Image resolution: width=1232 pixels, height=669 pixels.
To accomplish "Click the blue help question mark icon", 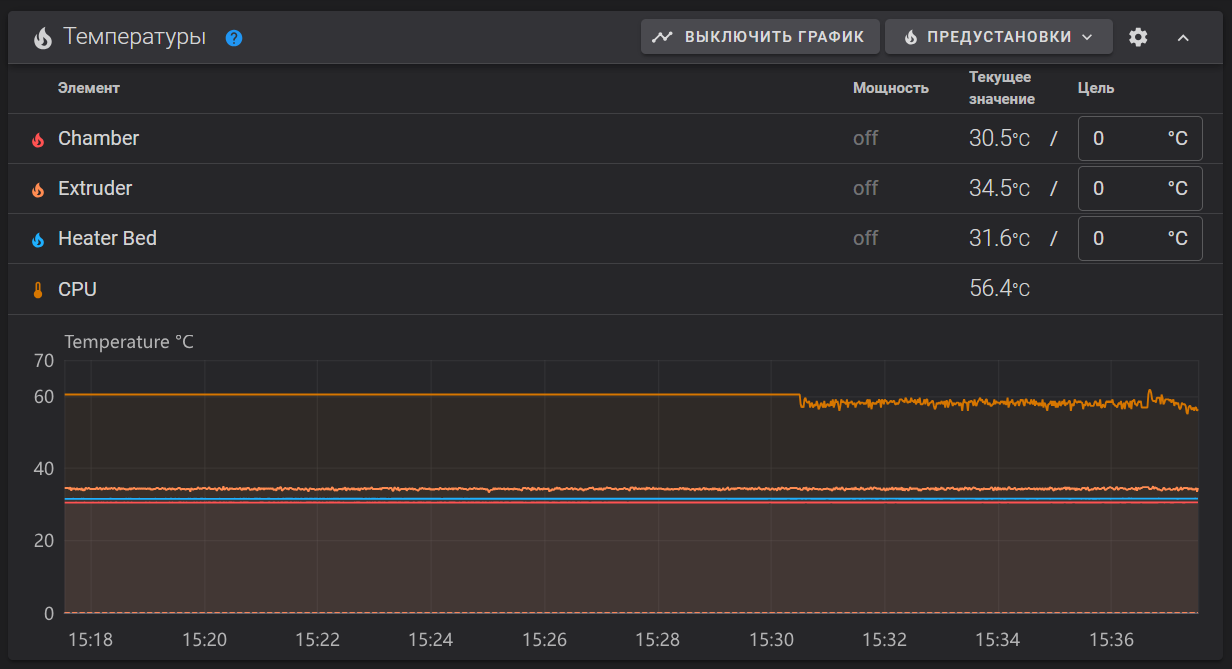I will [x=234, y=38].
